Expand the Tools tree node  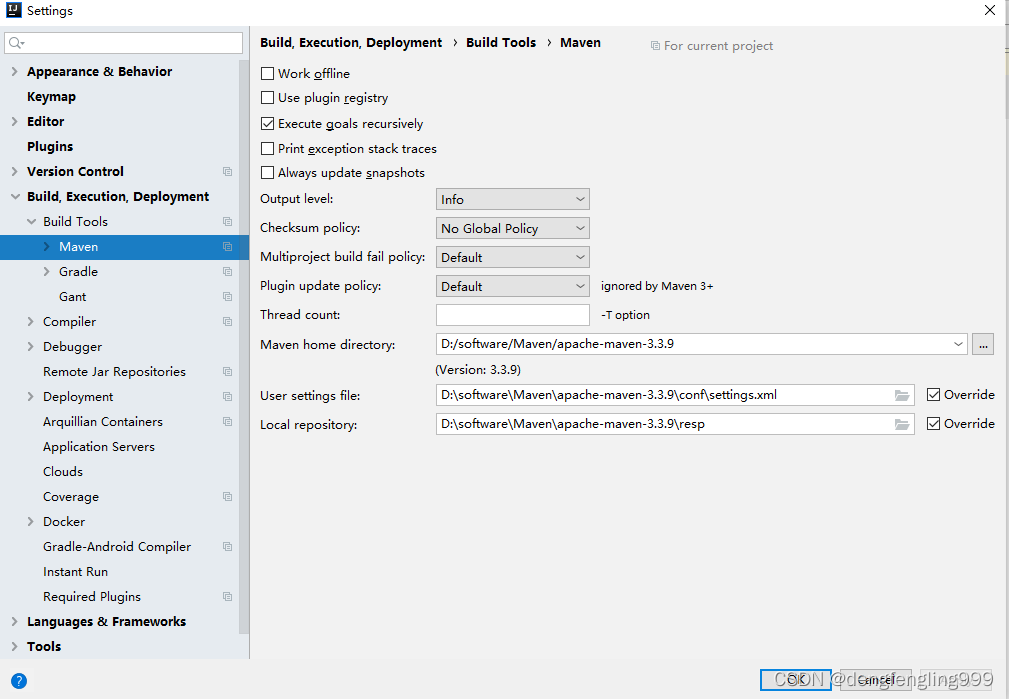pyautogui.click(x=14, y=646)
